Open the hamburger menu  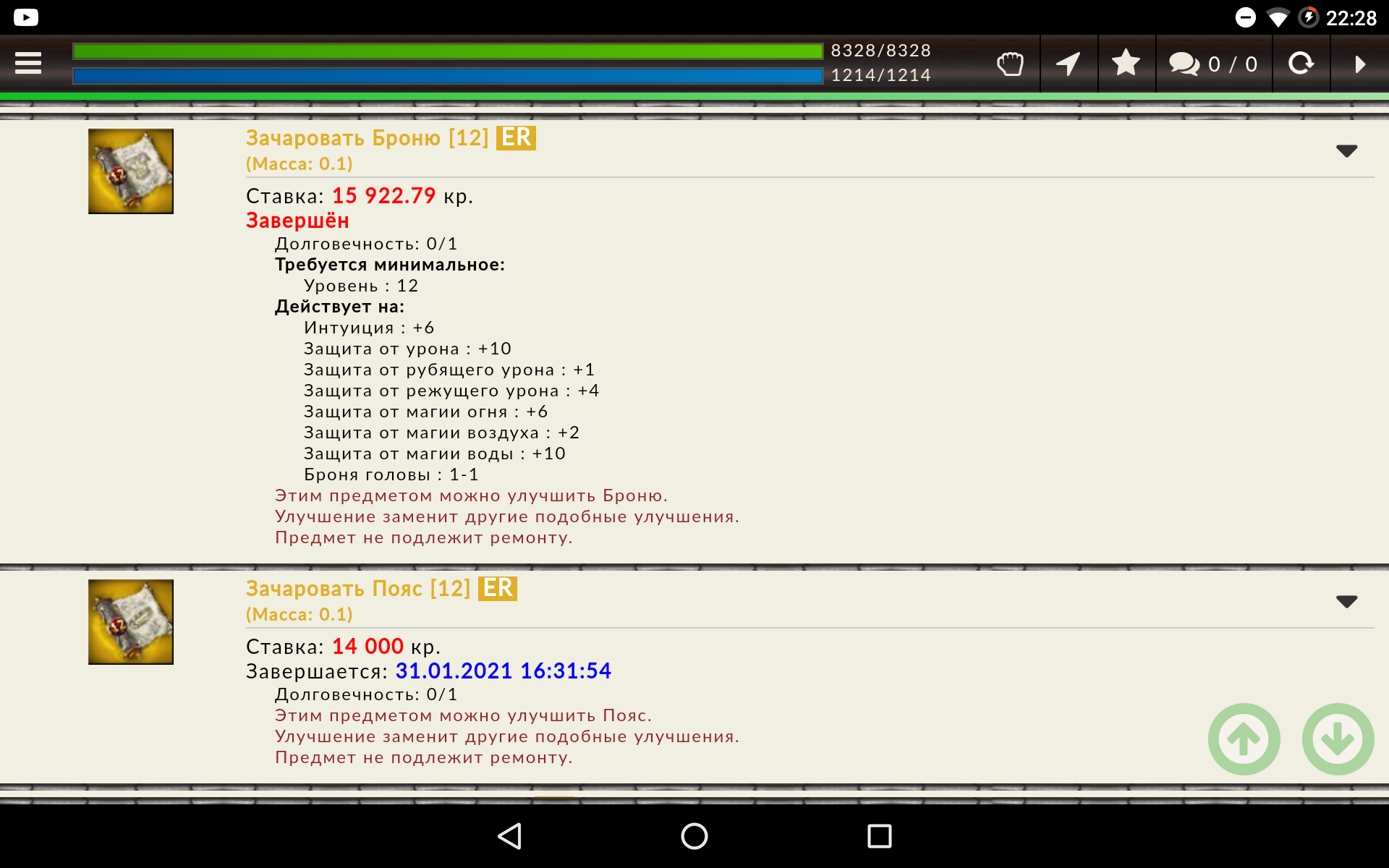tap(28, 64)
